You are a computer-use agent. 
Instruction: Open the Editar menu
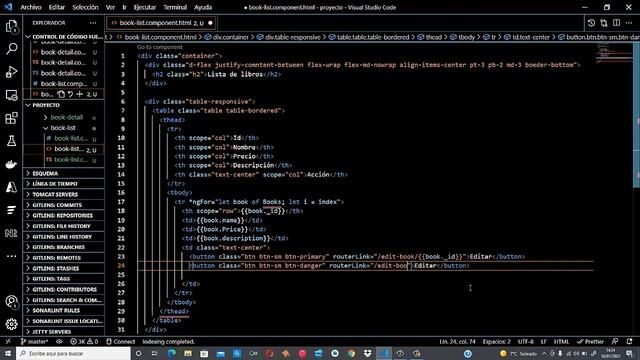57,7
